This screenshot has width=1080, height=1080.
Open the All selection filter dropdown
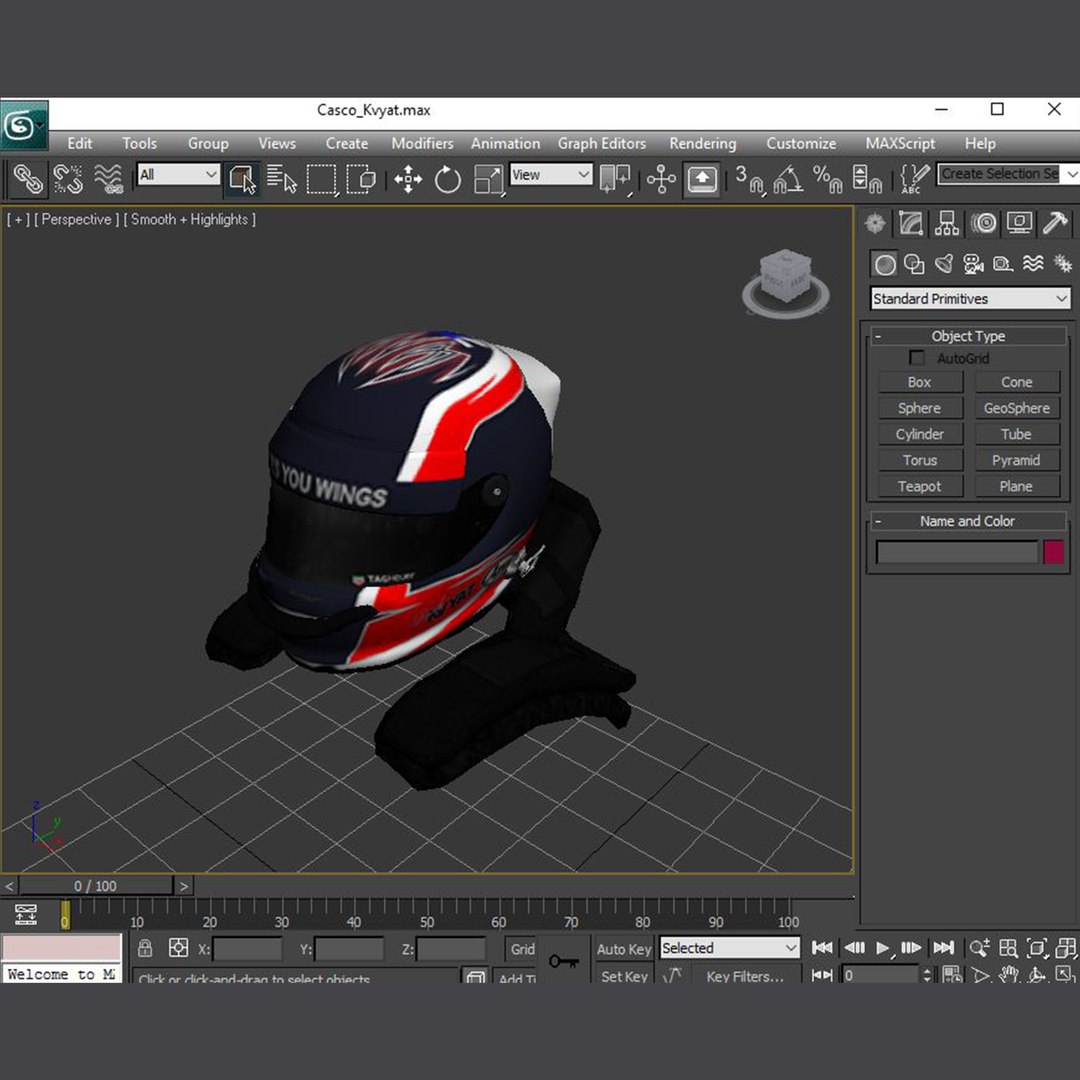point(178,174)
